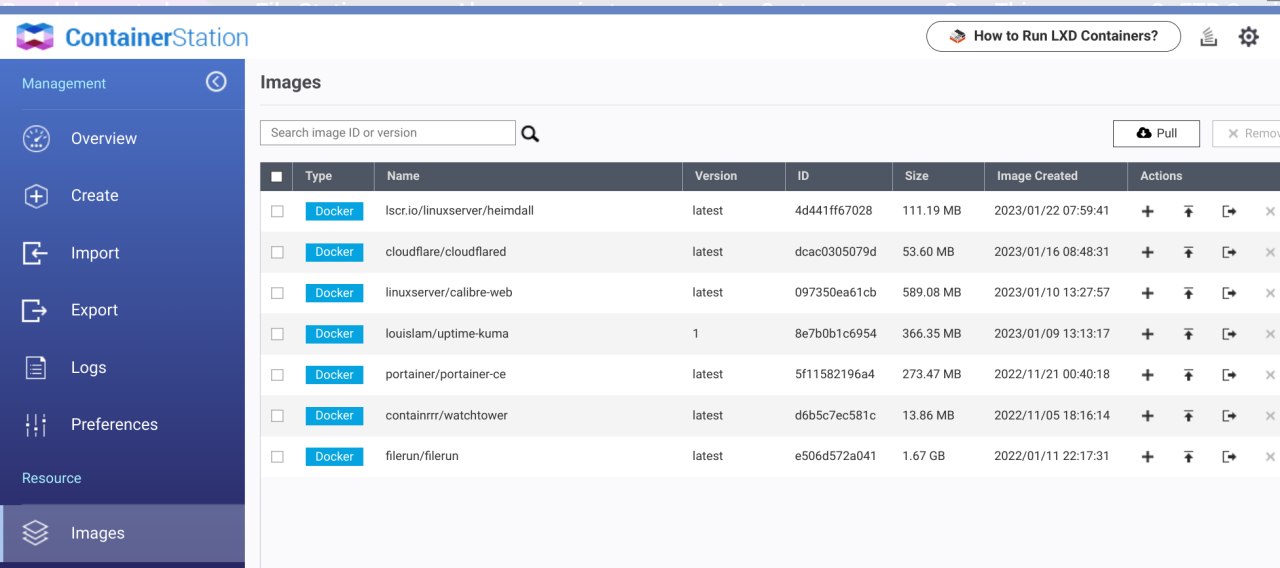Remove the uptime-kuma image with X icon
The width and height of the screenshot is (1280, 568).
(x=1270, y=334)
